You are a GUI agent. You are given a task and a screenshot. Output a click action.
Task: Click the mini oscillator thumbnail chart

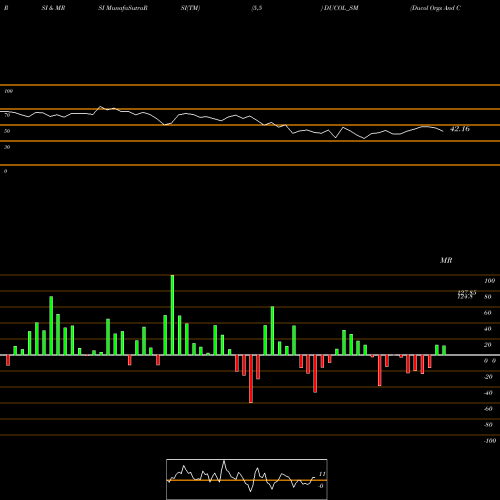(x=247, y=479)
